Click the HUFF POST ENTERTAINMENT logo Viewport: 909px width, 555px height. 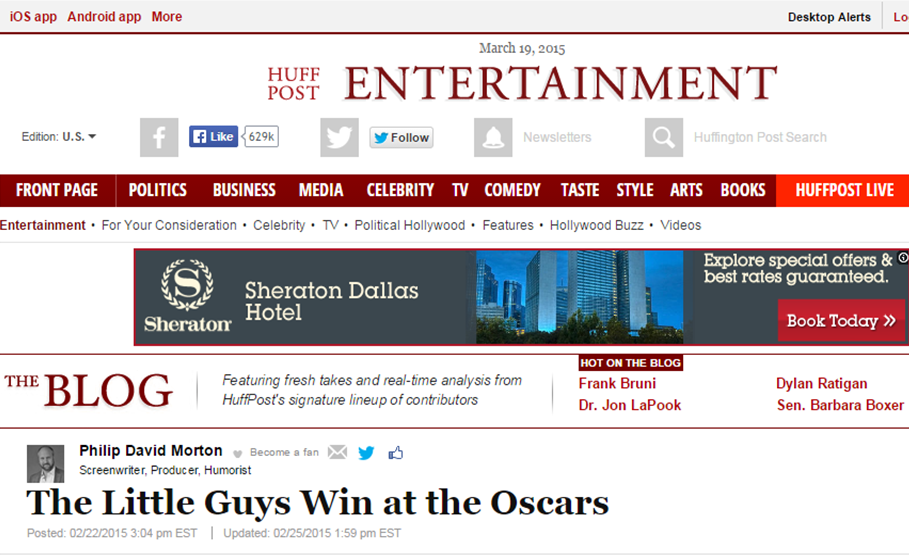(x=522, y=83)
